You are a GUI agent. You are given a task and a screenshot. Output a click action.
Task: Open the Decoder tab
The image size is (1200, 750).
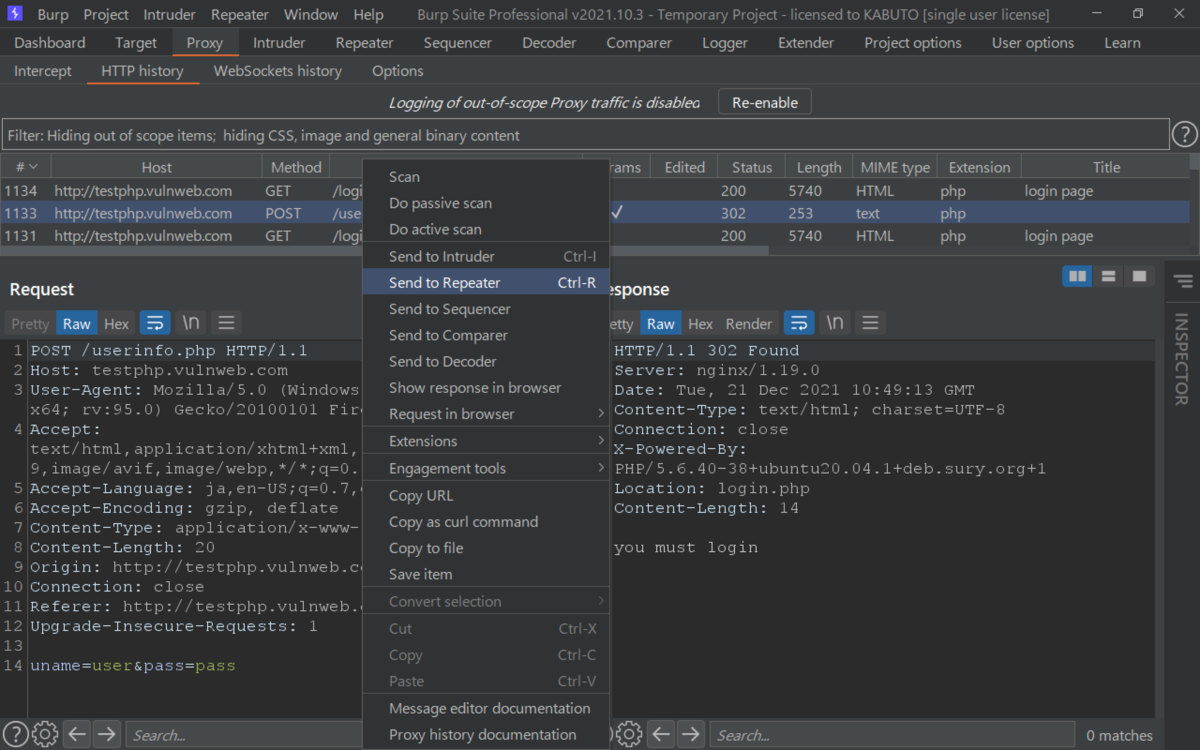click(549, 43)
